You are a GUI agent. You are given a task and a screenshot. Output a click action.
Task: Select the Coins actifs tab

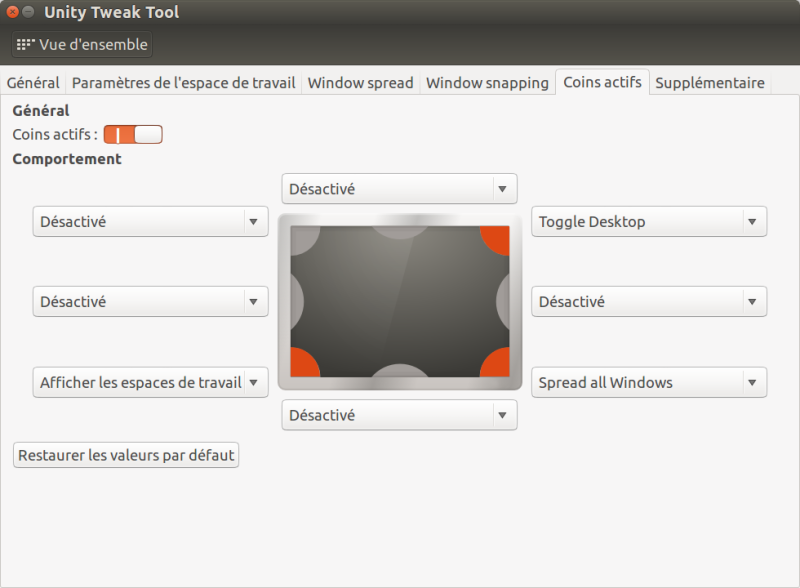(x=602, y=82)
